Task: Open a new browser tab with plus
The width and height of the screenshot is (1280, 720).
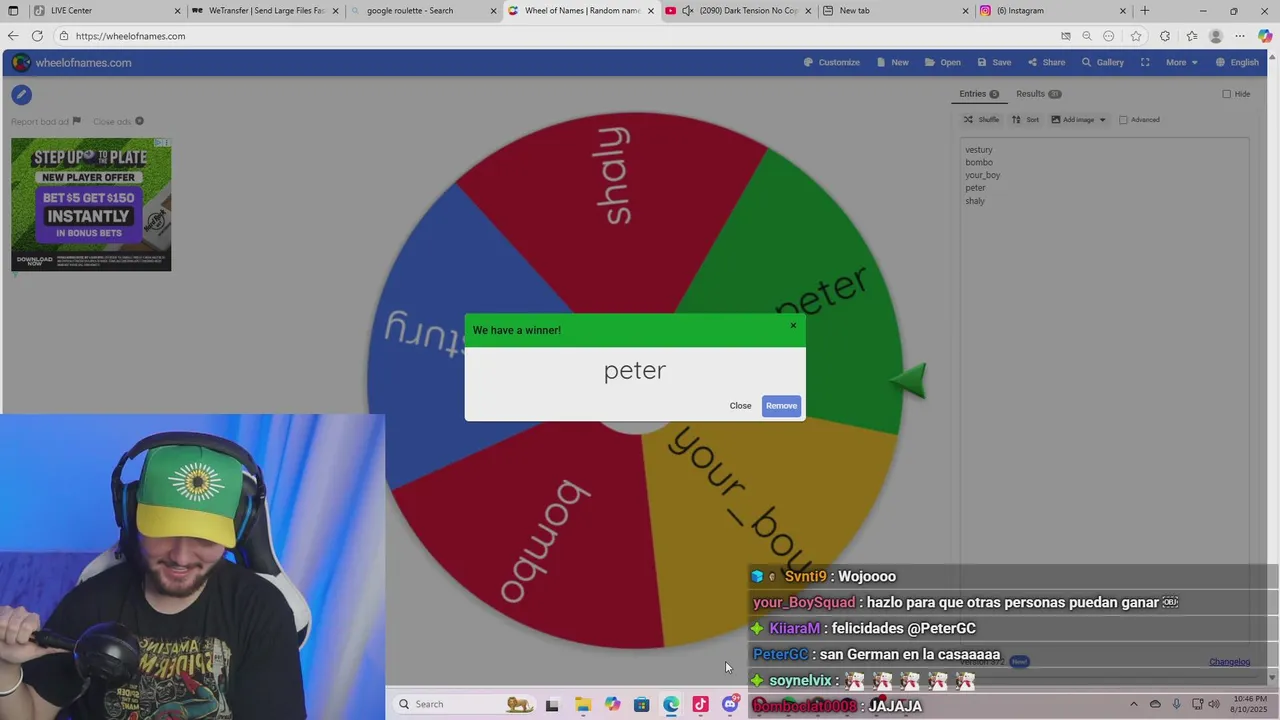Action: click(1145, 11)
